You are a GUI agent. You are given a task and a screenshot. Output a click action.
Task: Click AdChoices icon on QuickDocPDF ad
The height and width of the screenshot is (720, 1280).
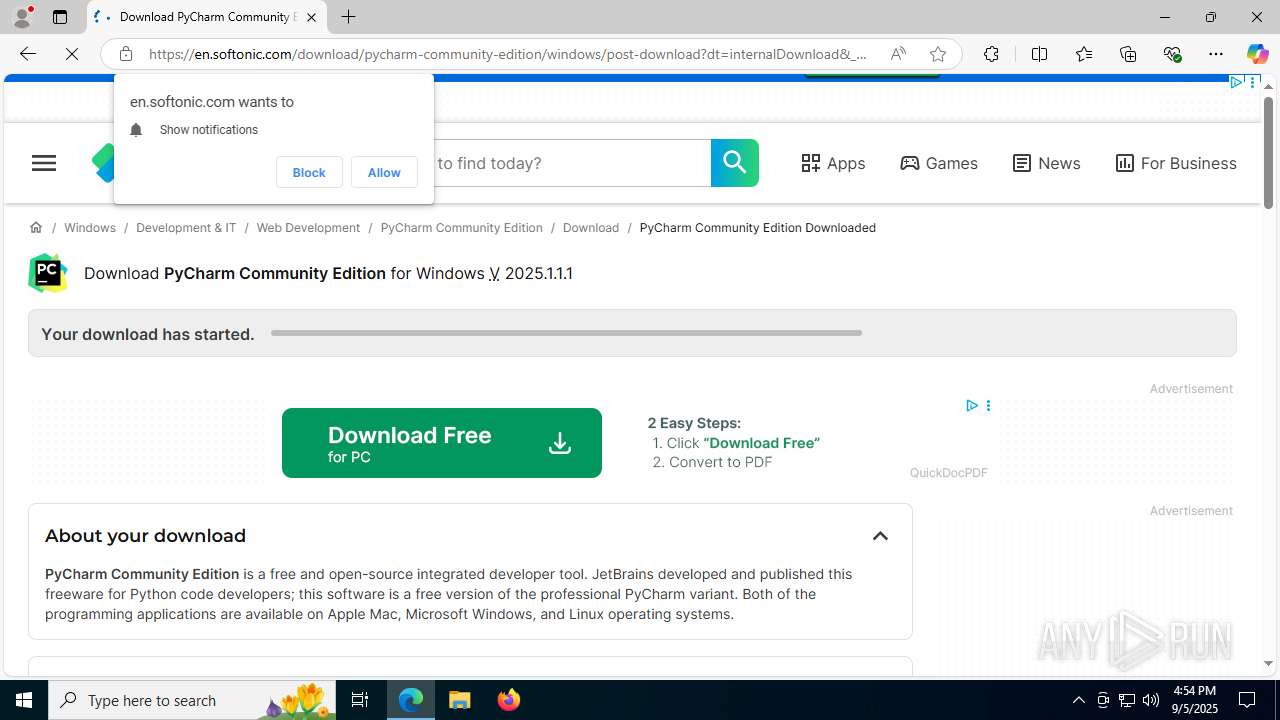(x=971, y=406)
